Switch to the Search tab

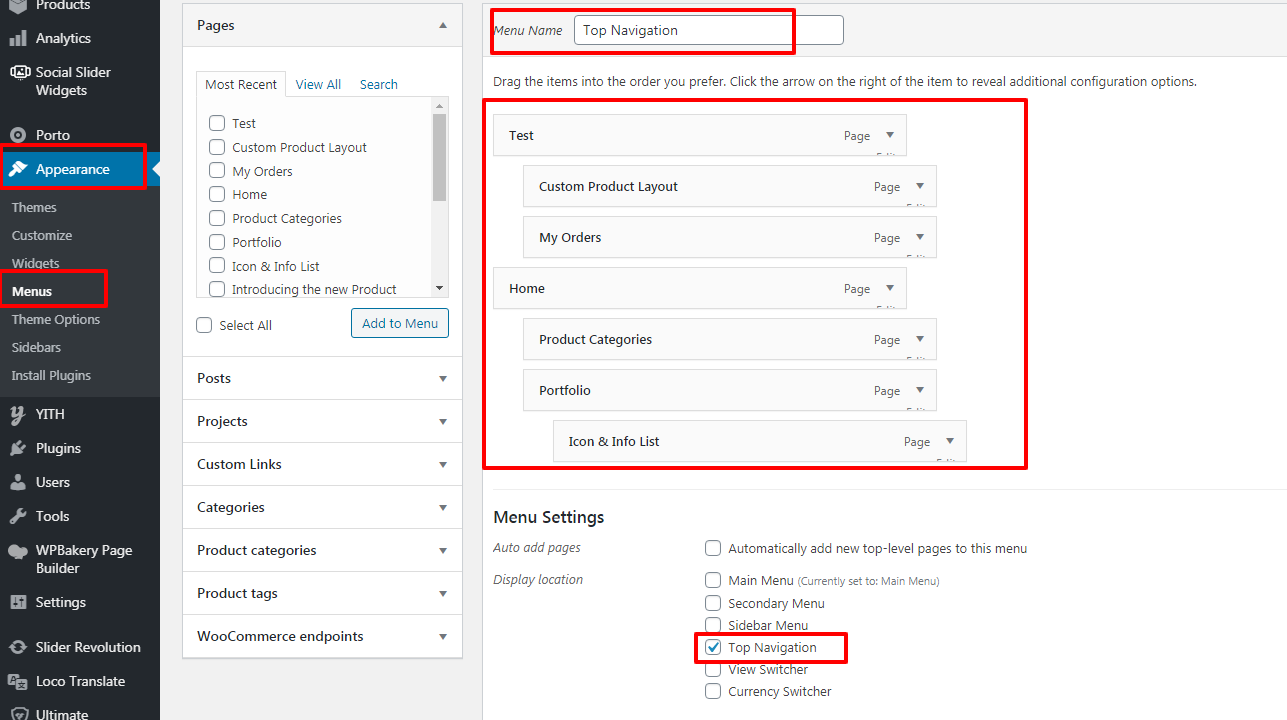379,85
